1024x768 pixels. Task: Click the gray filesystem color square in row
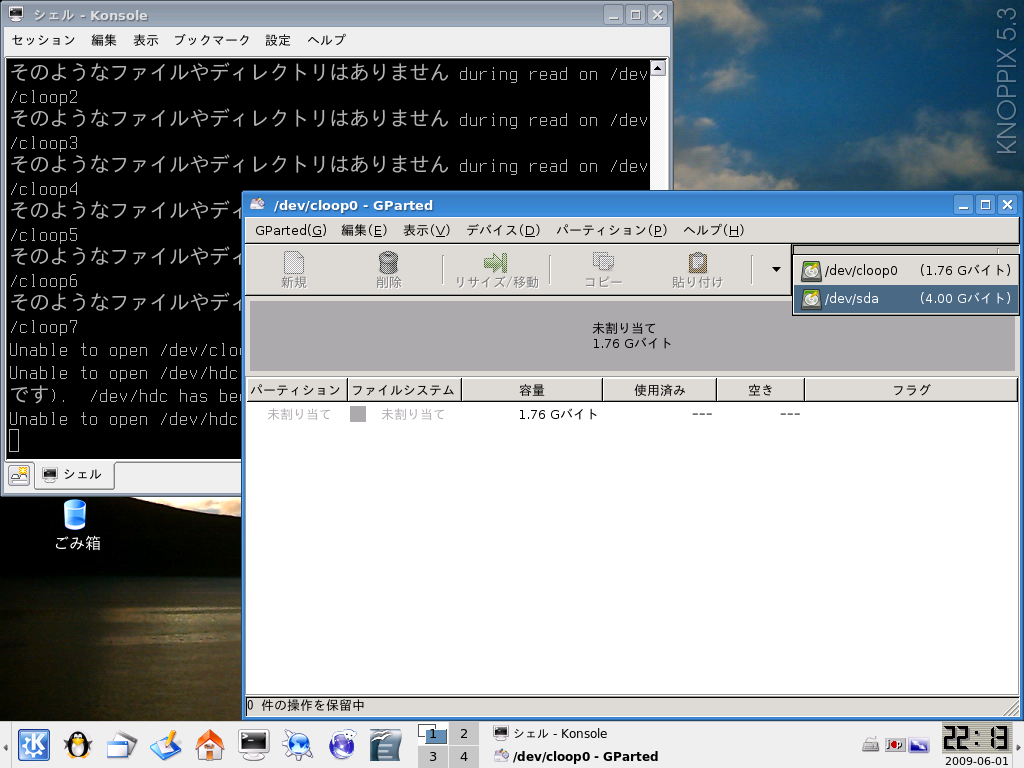pos(358,414)
